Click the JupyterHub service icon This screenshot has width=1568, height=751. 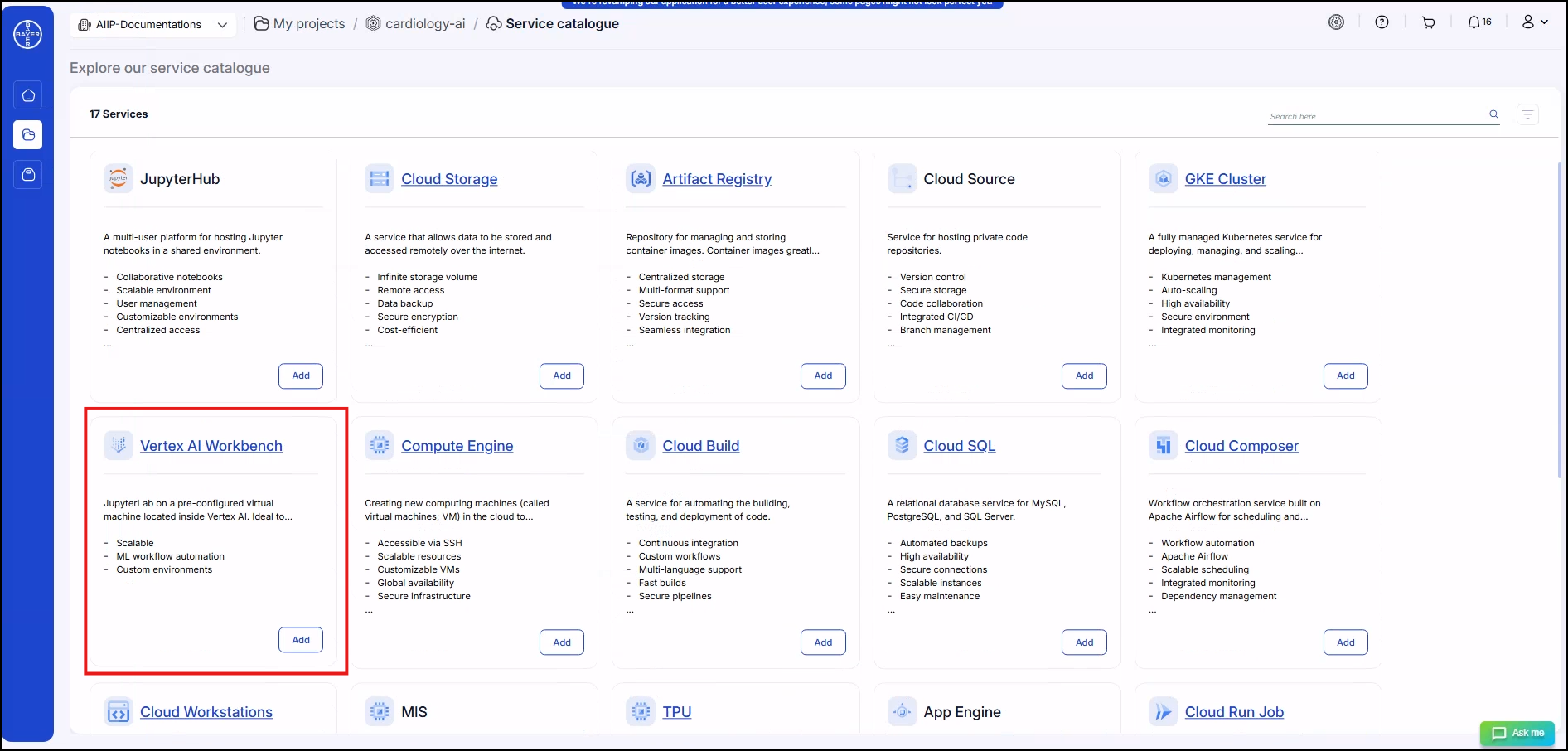(x=119, y=178)
